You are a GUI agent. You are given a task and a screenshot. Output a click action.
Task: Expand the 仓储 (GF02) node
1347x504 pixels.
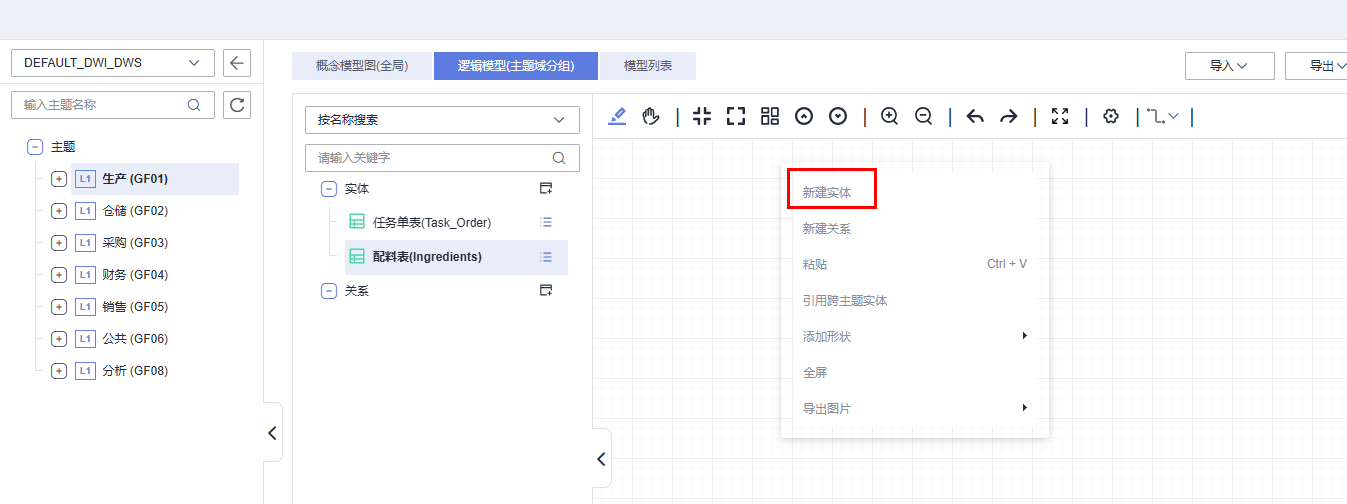tap(59, 211)
